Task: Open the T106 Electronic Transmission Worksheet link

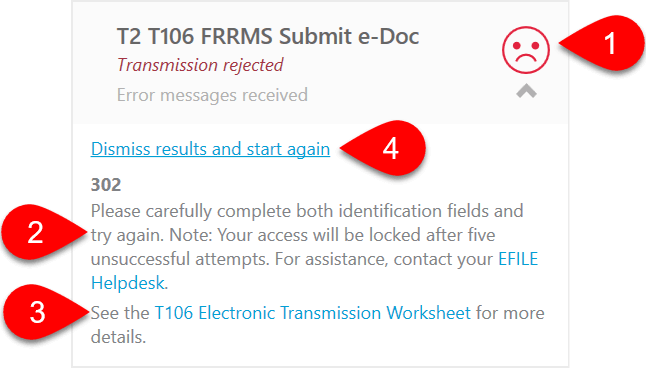Action: pos(312,313)
